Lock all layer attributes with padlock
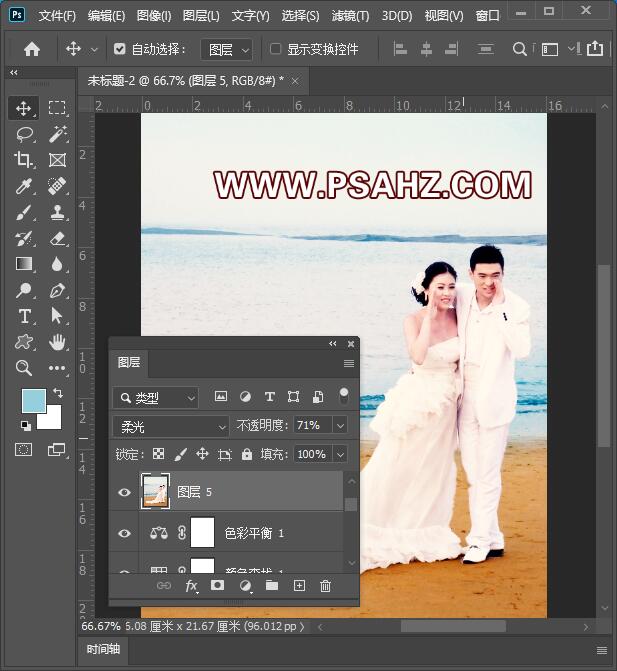The image size is (617, 671). (x=247, y=454)
